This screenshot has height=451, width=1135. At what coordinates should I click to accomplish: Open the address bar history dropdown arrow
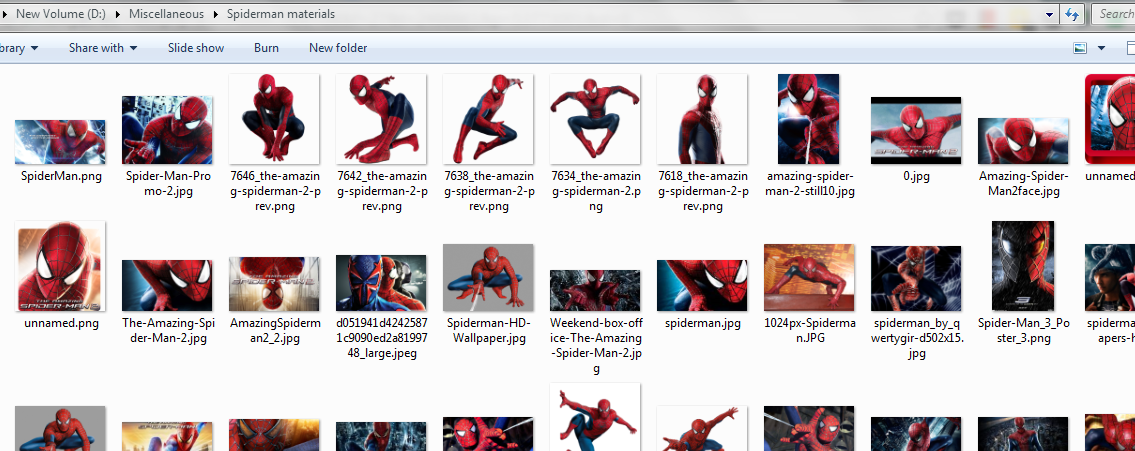1050,14
